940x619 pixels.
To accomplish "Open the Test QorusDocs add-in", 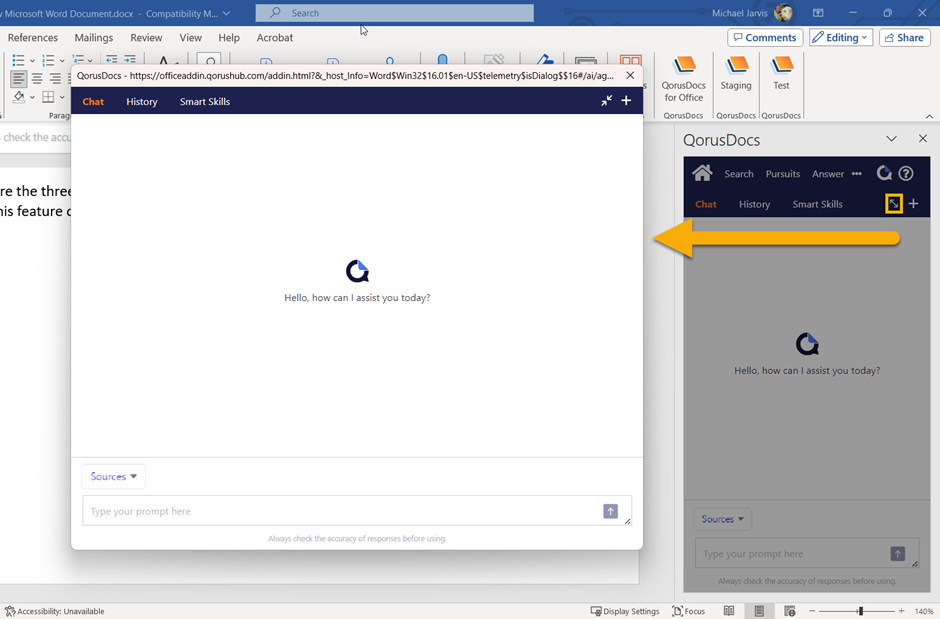I will [x=781, y=73].
